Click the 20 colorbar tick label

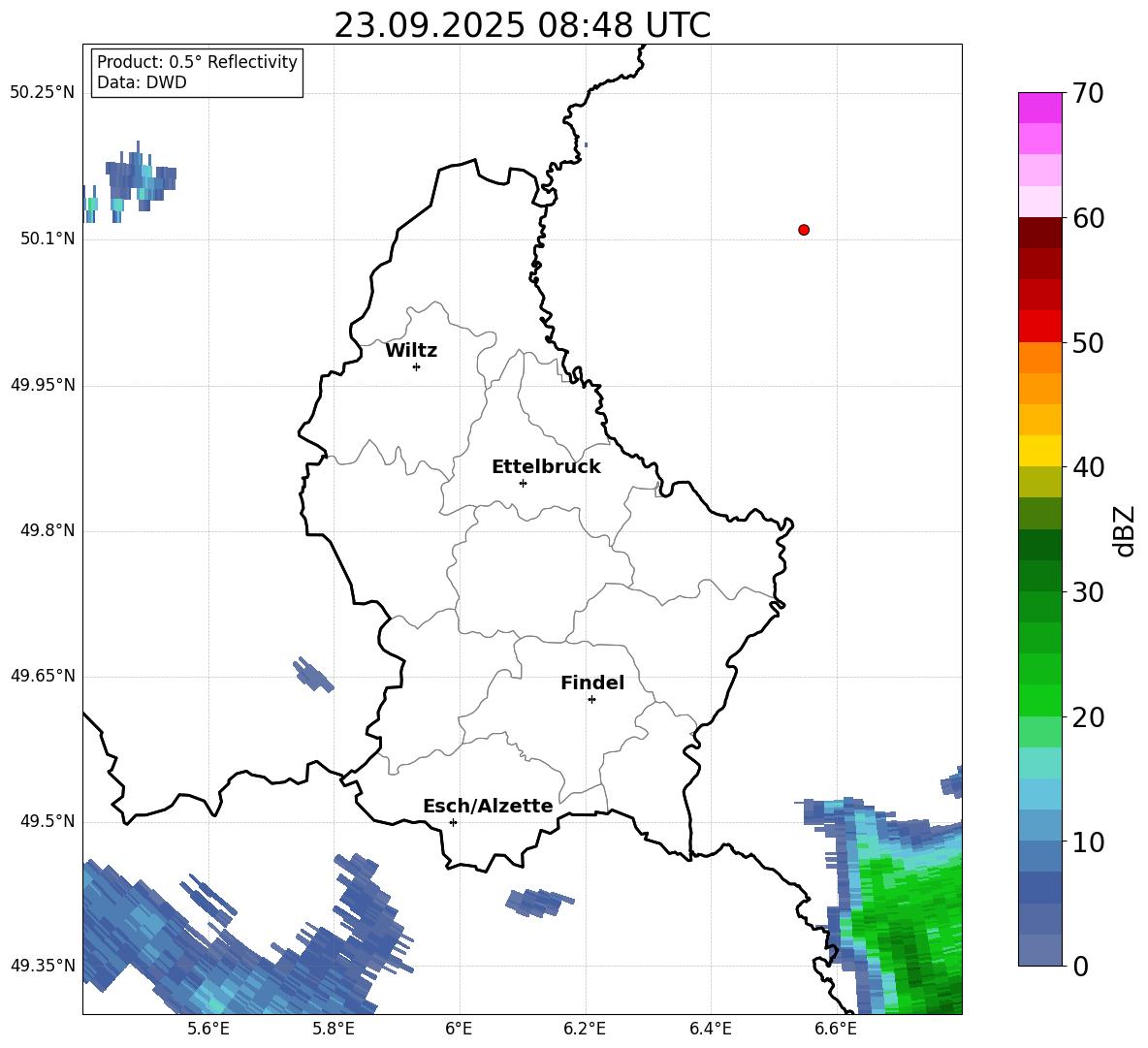[x=1088, y=716]
